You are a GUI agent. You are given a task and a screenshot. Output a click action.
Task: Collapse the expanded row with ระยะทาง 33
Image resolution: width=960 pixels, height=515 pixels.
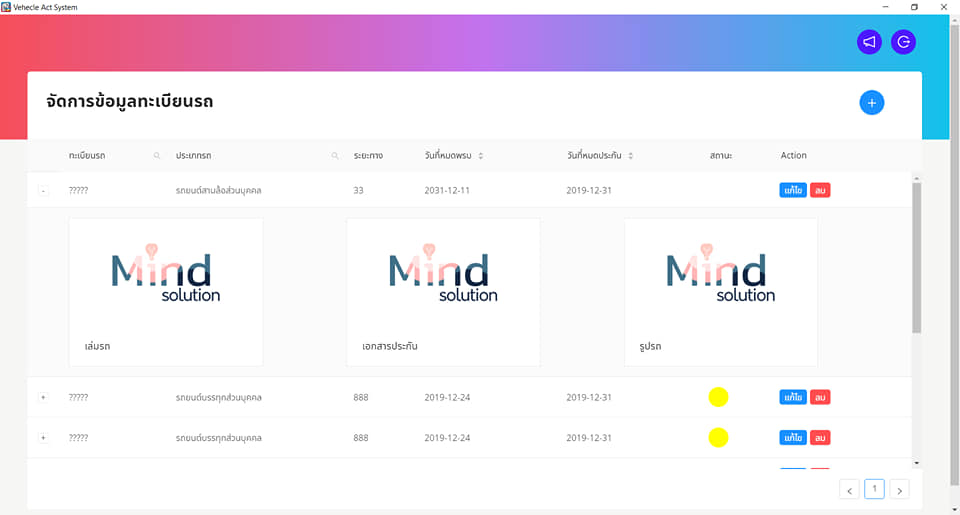tap(43, 190)
